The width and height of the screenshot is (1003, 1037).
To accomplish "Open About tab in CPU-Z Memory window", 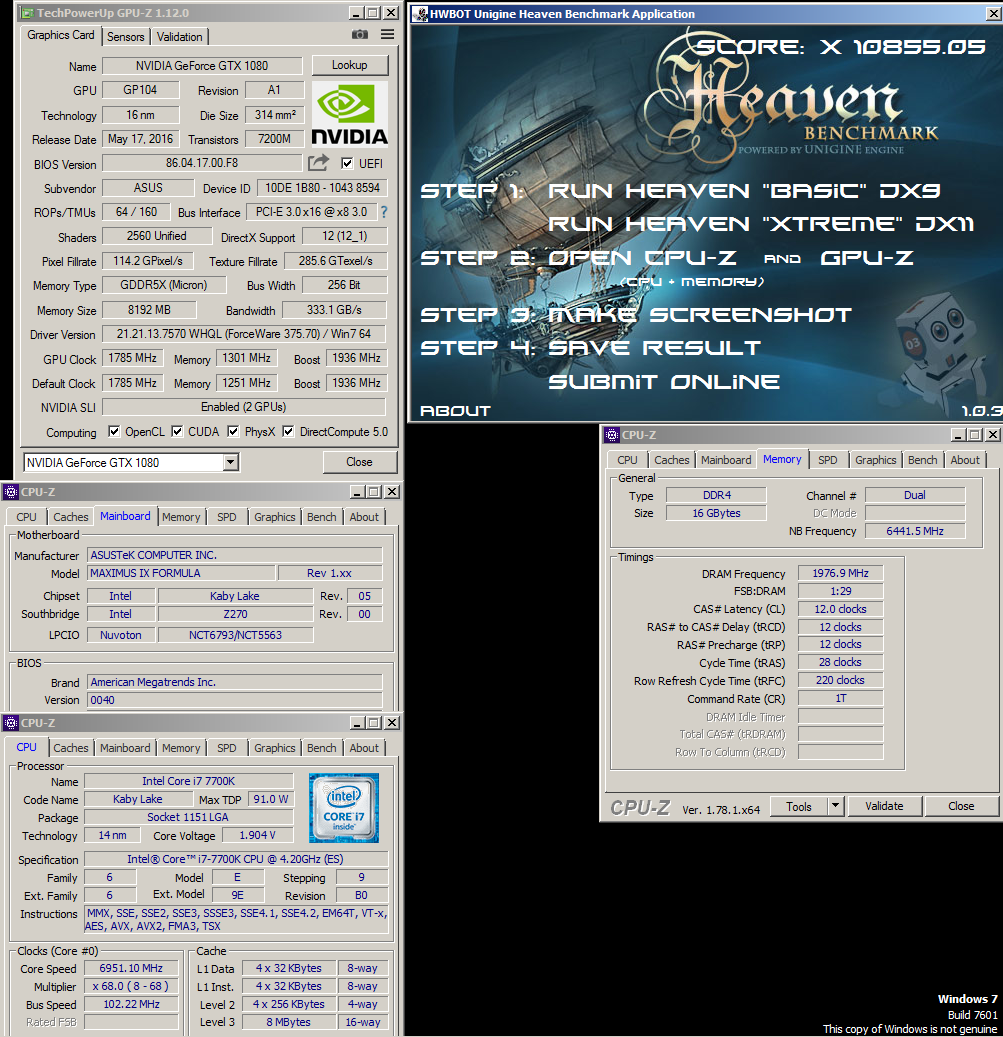I will [965, 460].
